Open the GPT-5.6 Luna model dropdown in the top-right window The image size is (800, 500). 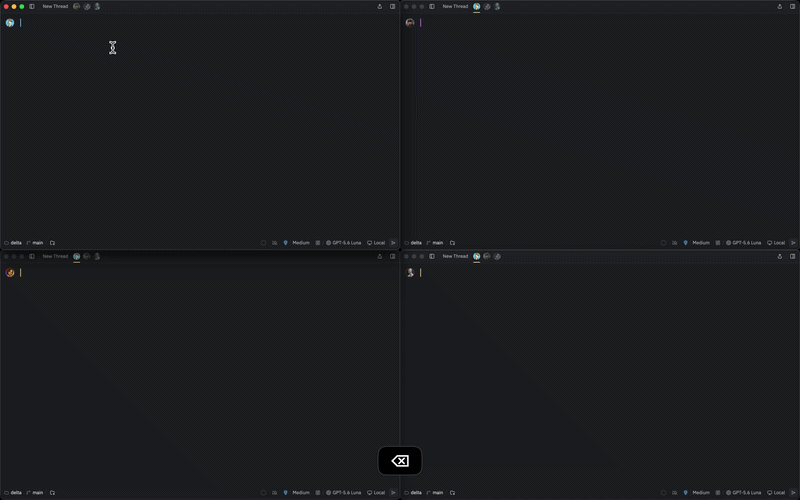click(x=743, y=243)
